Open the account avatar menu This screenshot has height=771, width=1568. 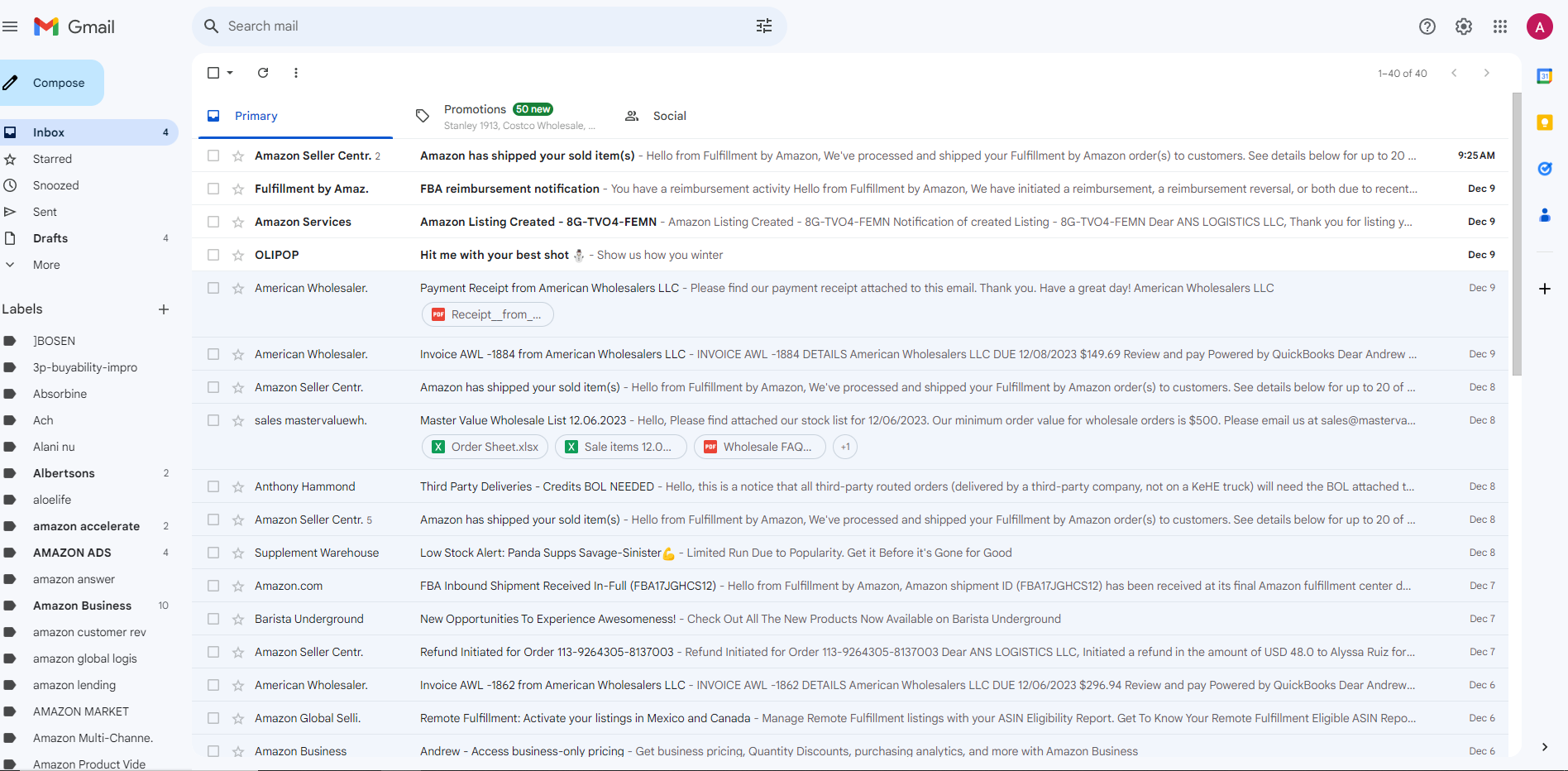(1539, 26)
